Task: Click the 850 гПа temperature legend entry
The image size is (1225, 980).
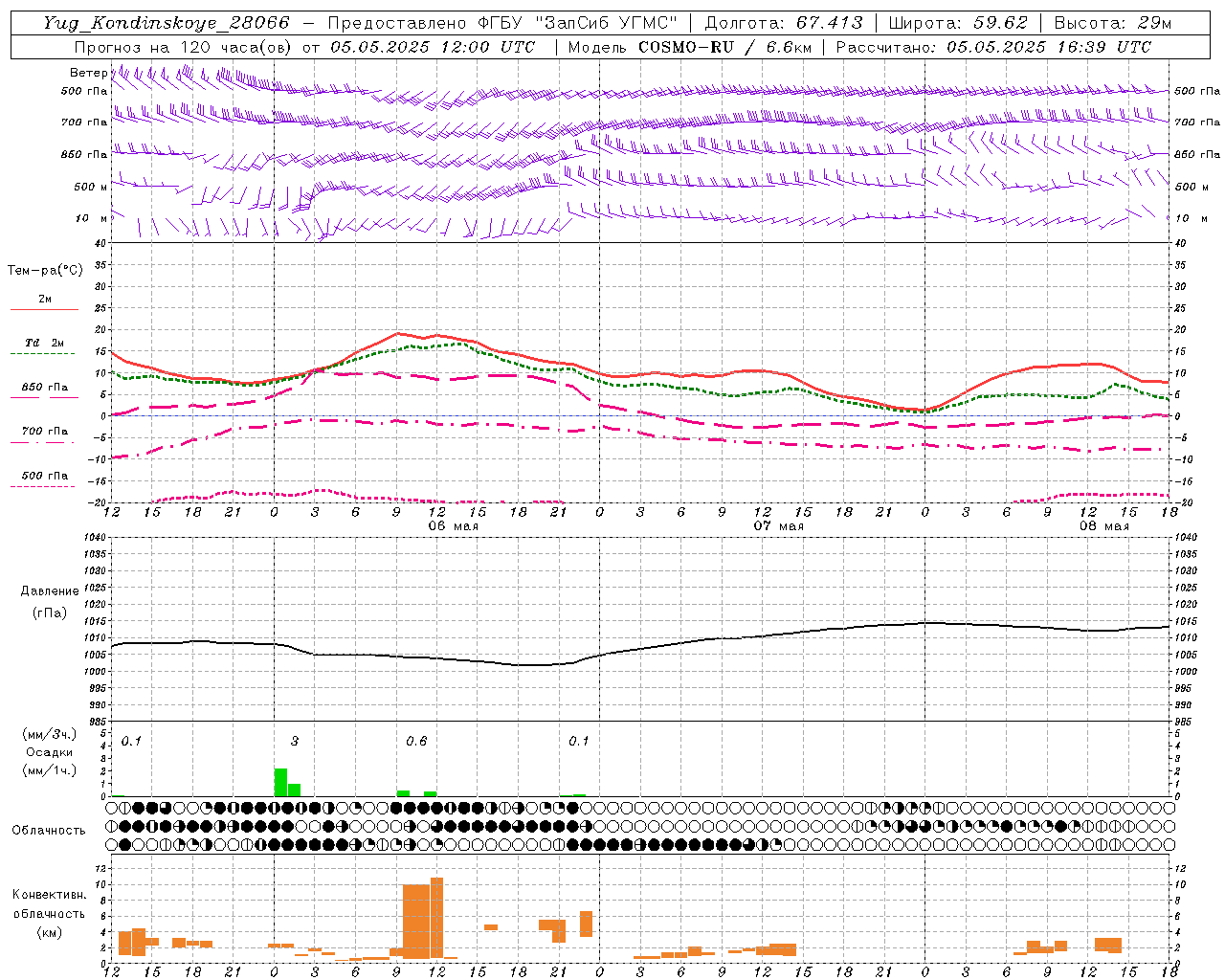Action: tap(45, 388)
